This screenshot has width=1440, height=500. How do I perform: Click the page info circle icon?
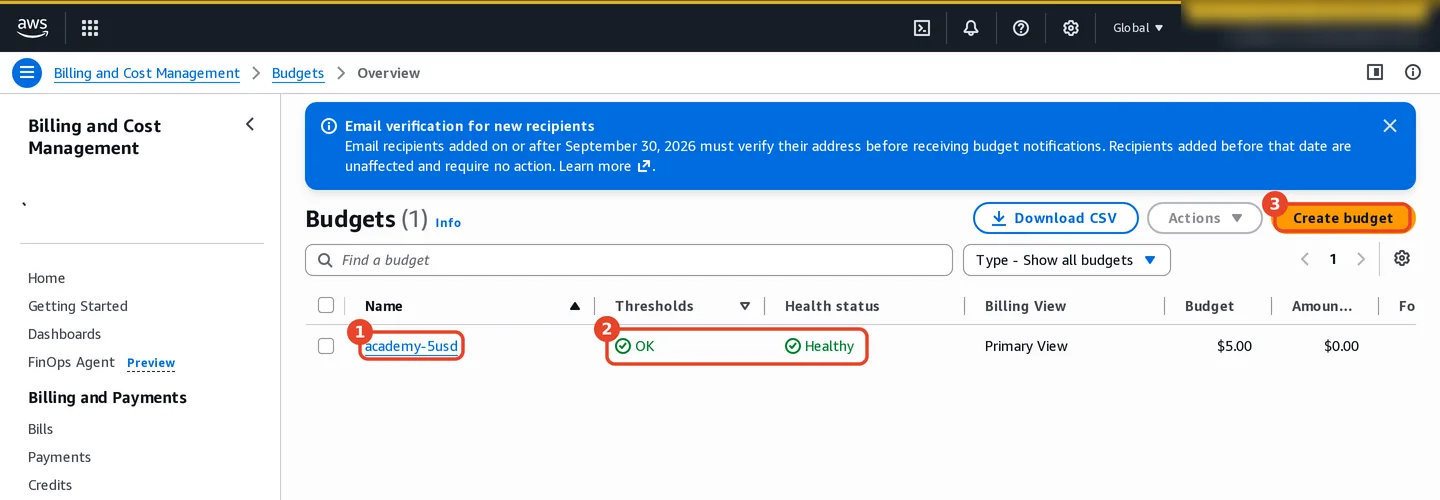1413,72
